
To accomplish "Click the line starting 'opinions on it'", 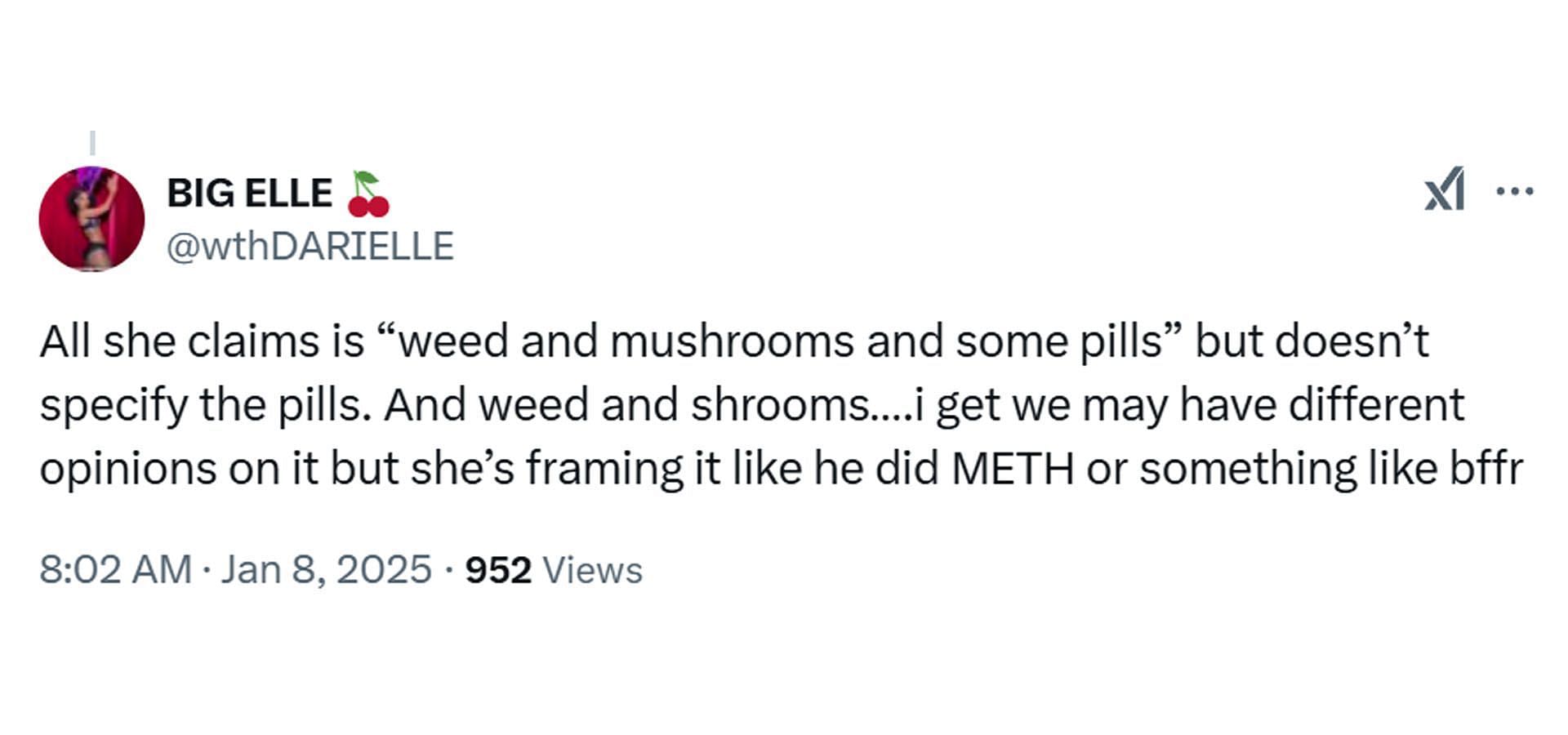I will [782, 470].
